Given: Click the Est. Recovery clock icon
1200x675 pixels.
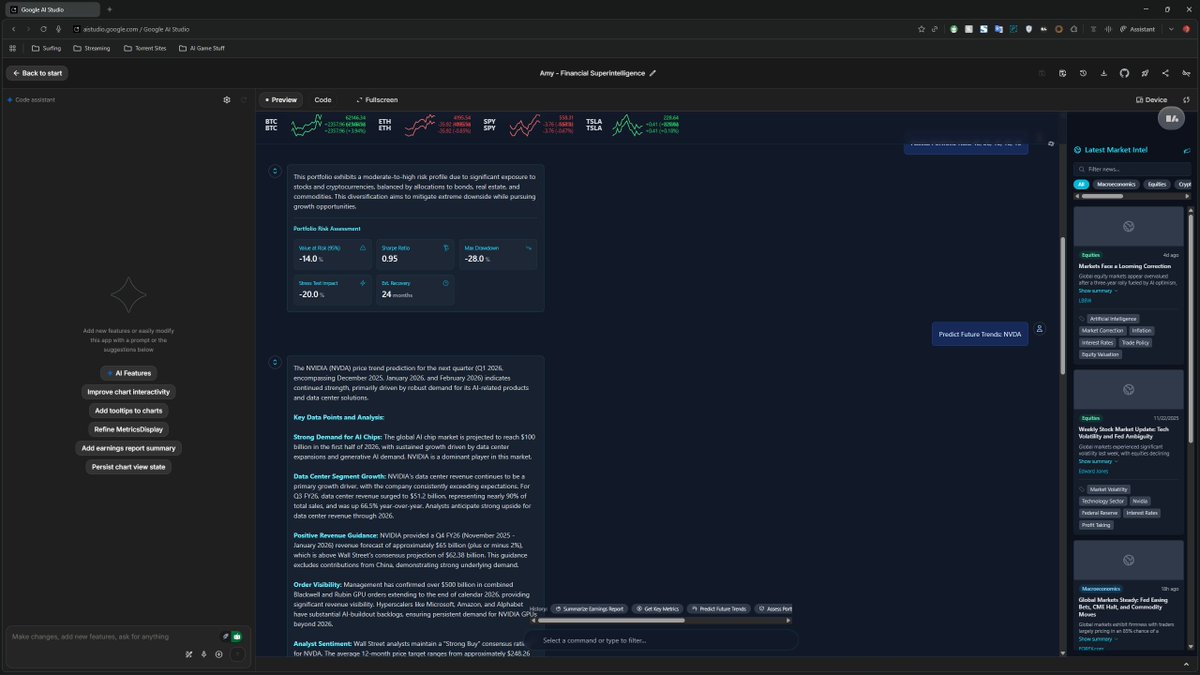Looking at the screenshot, I should click(445, 283).
